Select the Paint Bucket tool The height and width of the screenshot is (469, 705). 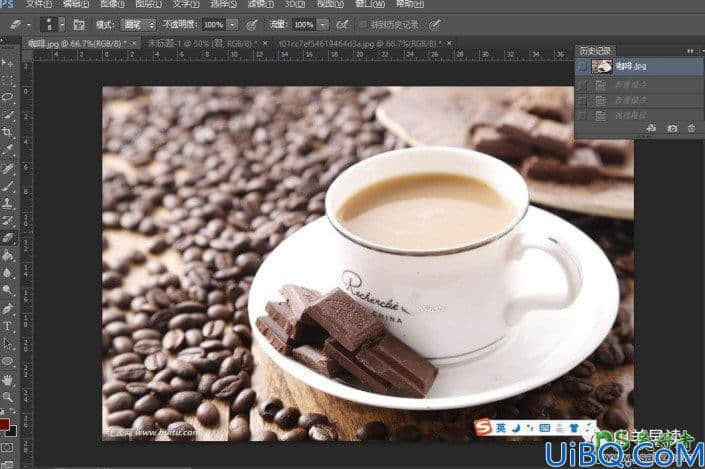(7, 255)
